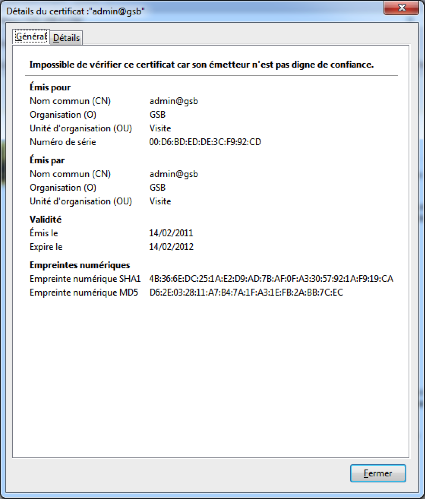The width and height of the screenshot is (428, 500).
Task: Select the Général tab
Action: 31,36
